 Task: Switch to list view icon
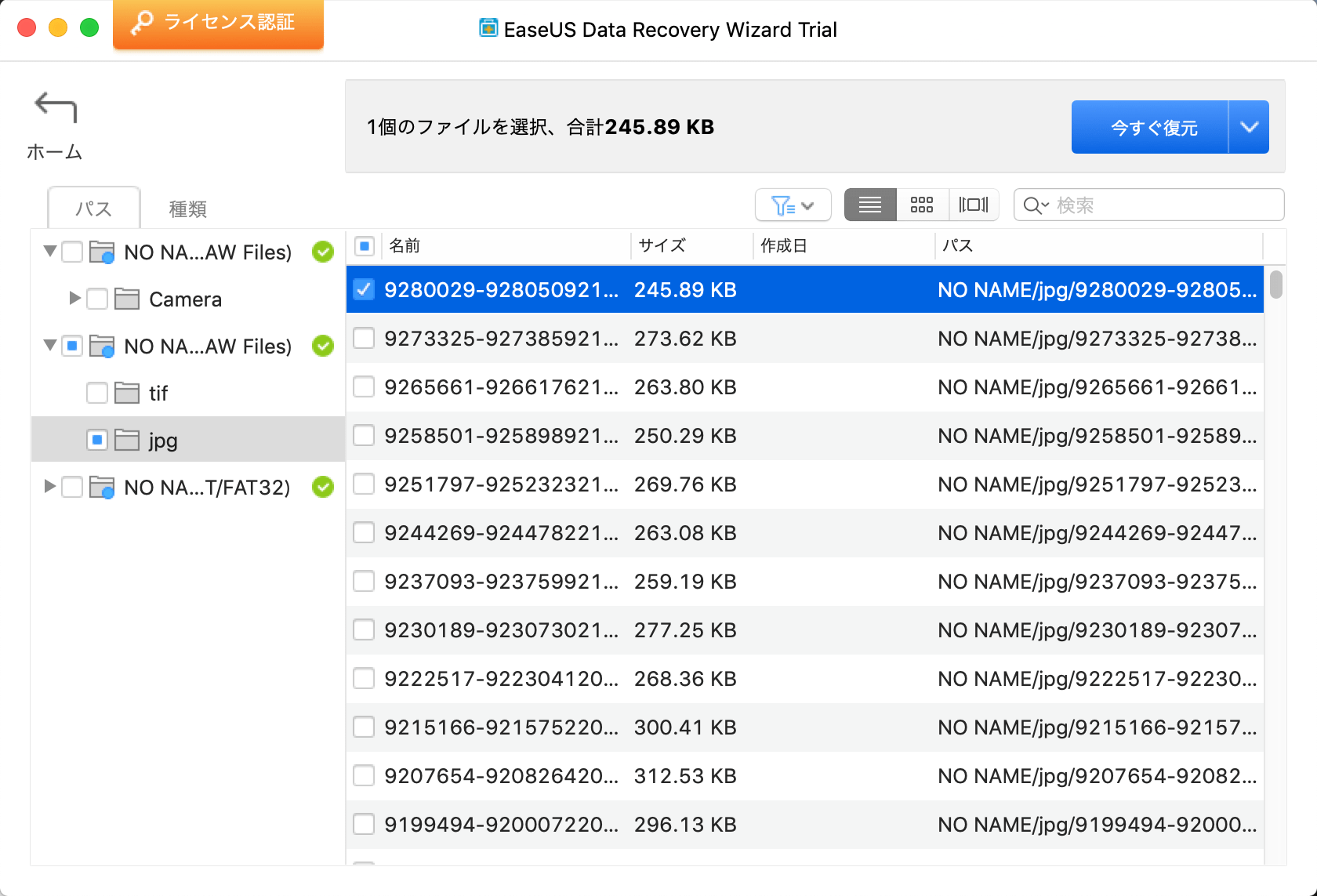click(870, 205)
